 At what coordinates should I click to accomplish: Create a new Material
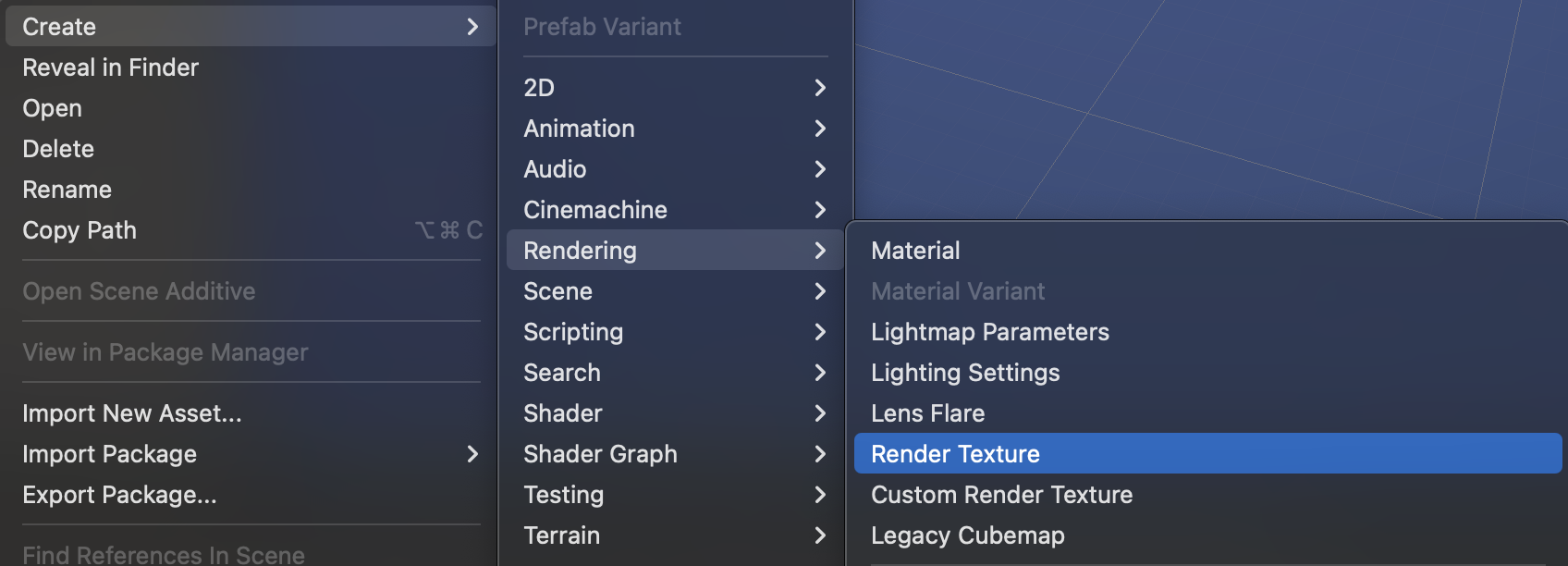(x=915, y=250)
